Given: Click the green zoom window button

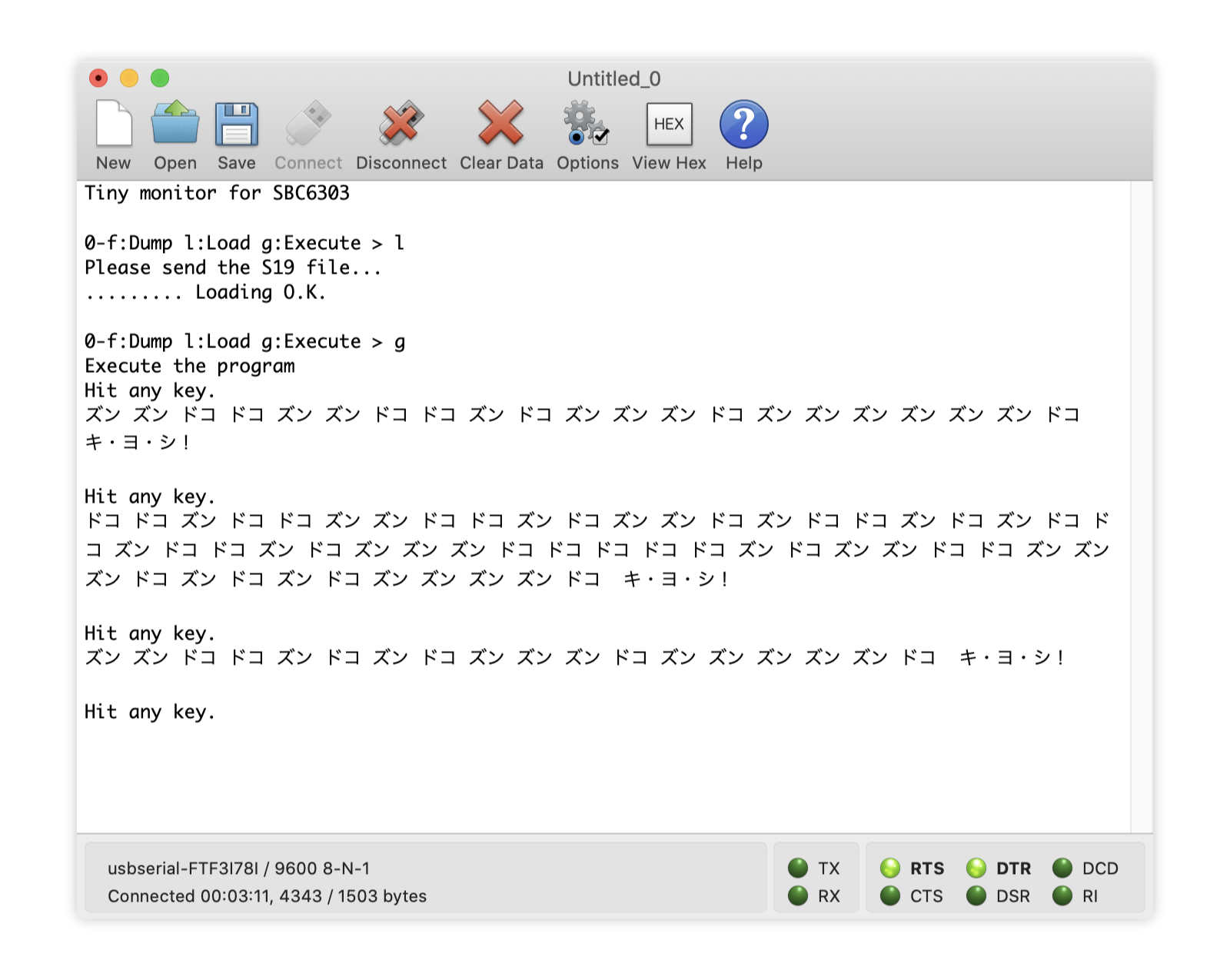Looking at the screenshot, I should pyautogui.click(x=160, y=78).
